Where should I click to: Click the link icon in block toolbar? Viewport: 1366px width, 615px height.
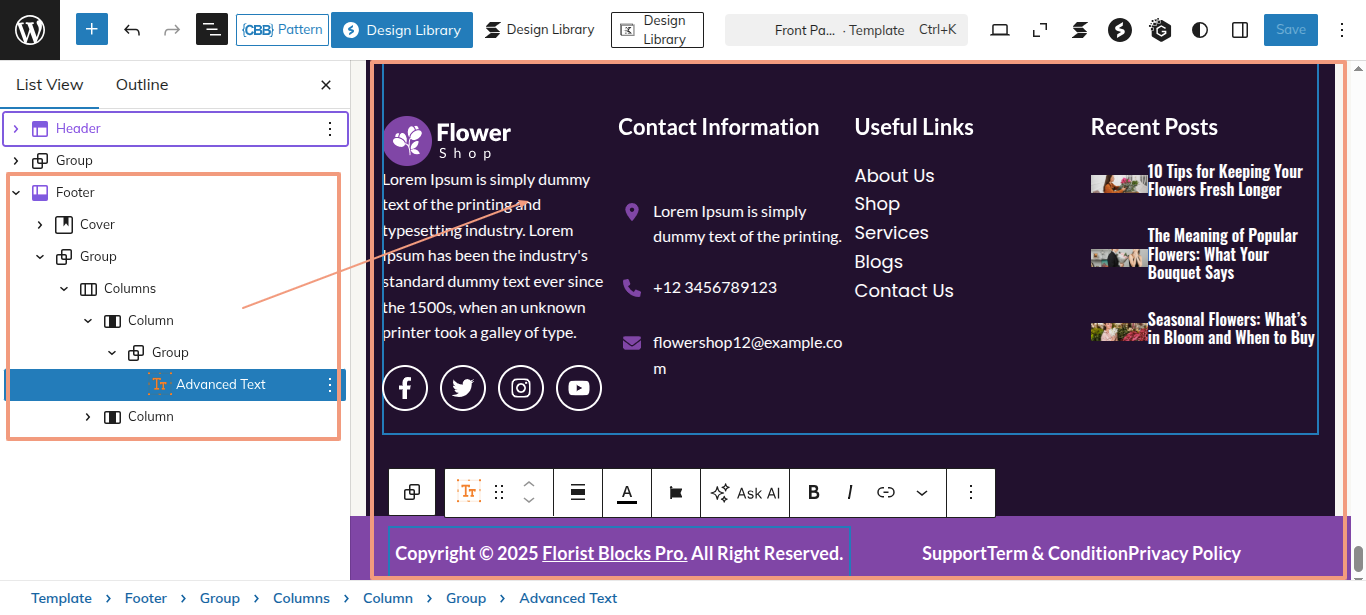[x=885, y=493]
